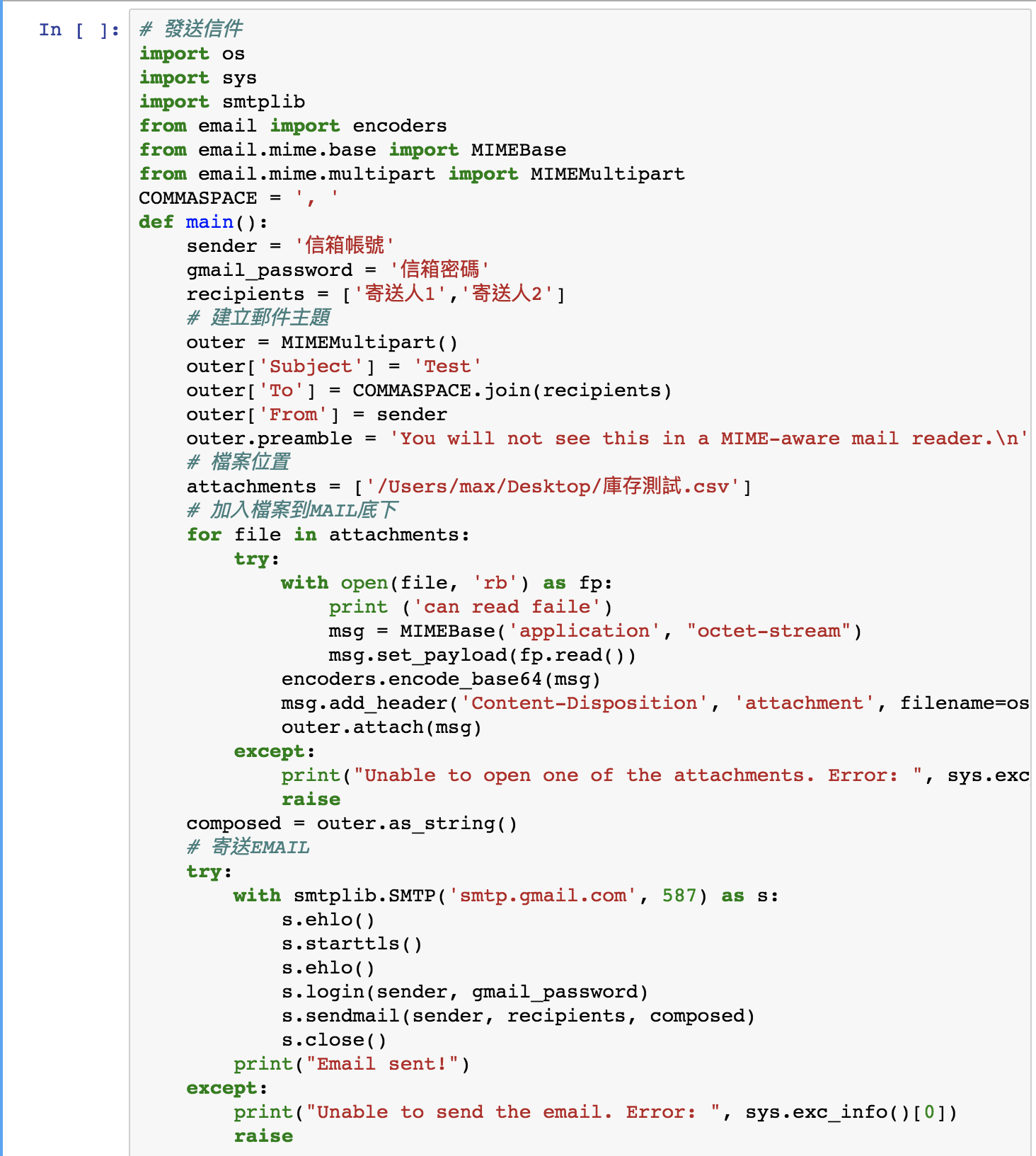Click the 'octet-stream' string
The image size is (1036, 1156).
pyautogui.click(x=769, y=631)
